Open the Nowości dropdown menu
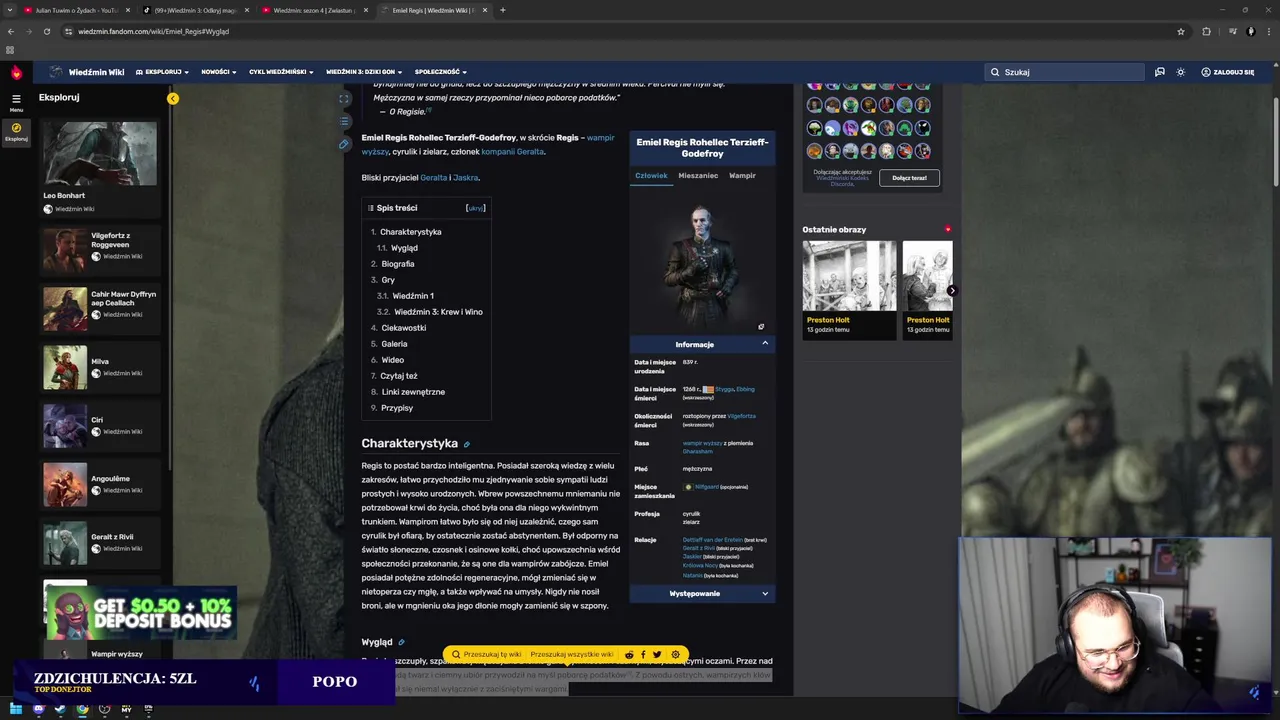 click(218, 72)
